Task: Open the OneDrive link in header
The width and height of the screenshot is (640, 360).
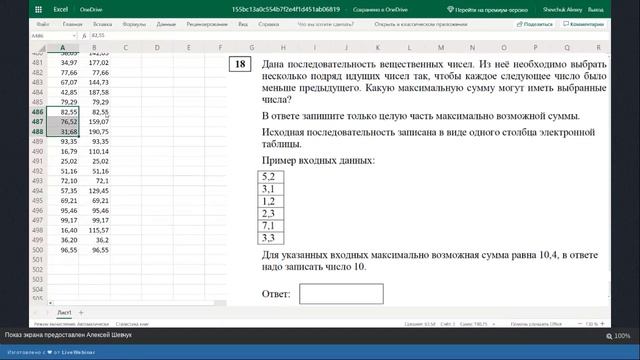Action: (x=91, y=9)
